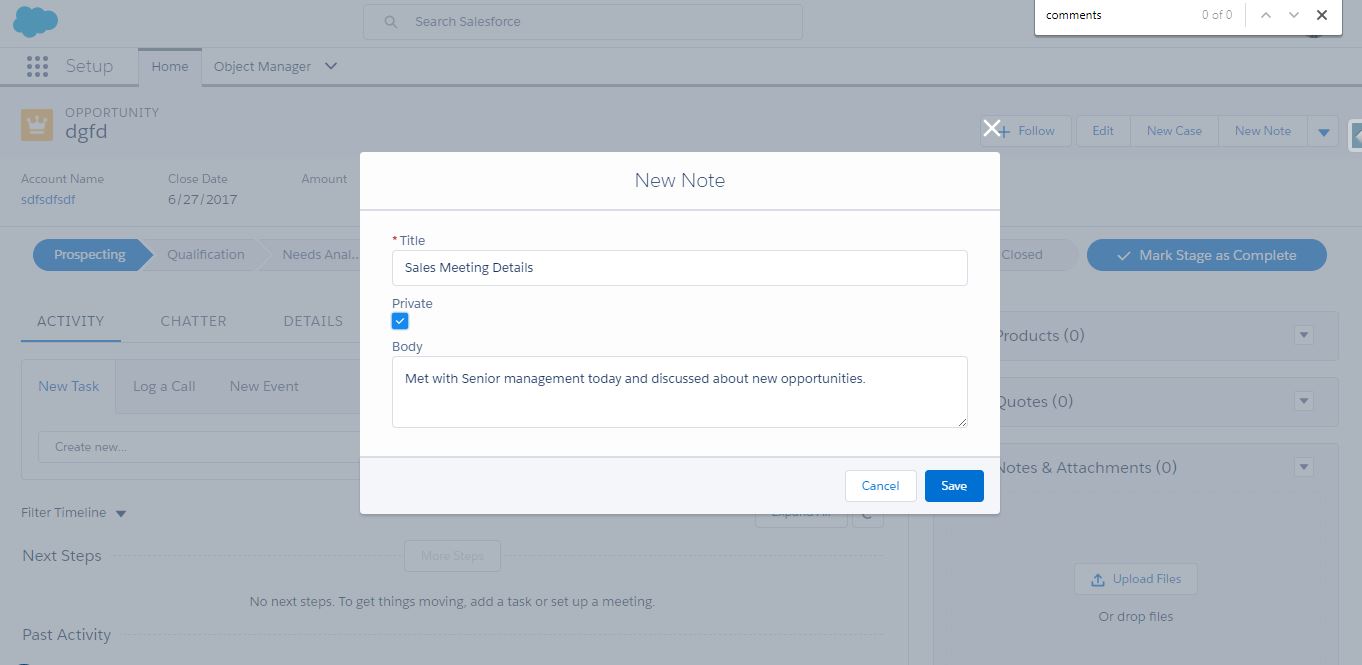Save the new note
1362x665 pixels.
(x=953, y=486)
